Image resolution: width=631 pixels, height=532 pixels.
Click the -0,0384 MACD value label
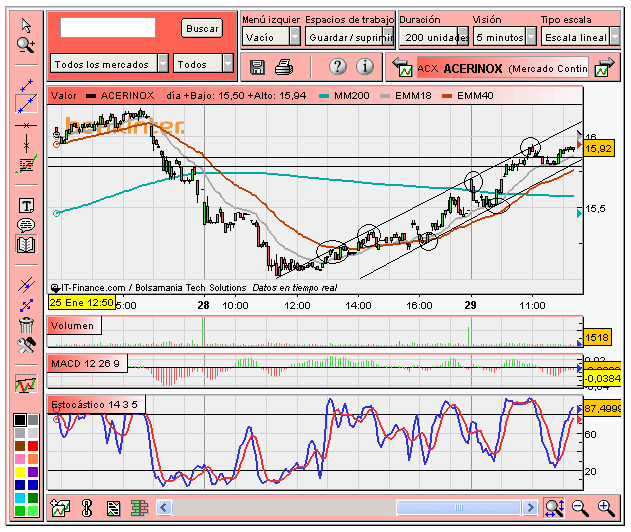(602, 378)
